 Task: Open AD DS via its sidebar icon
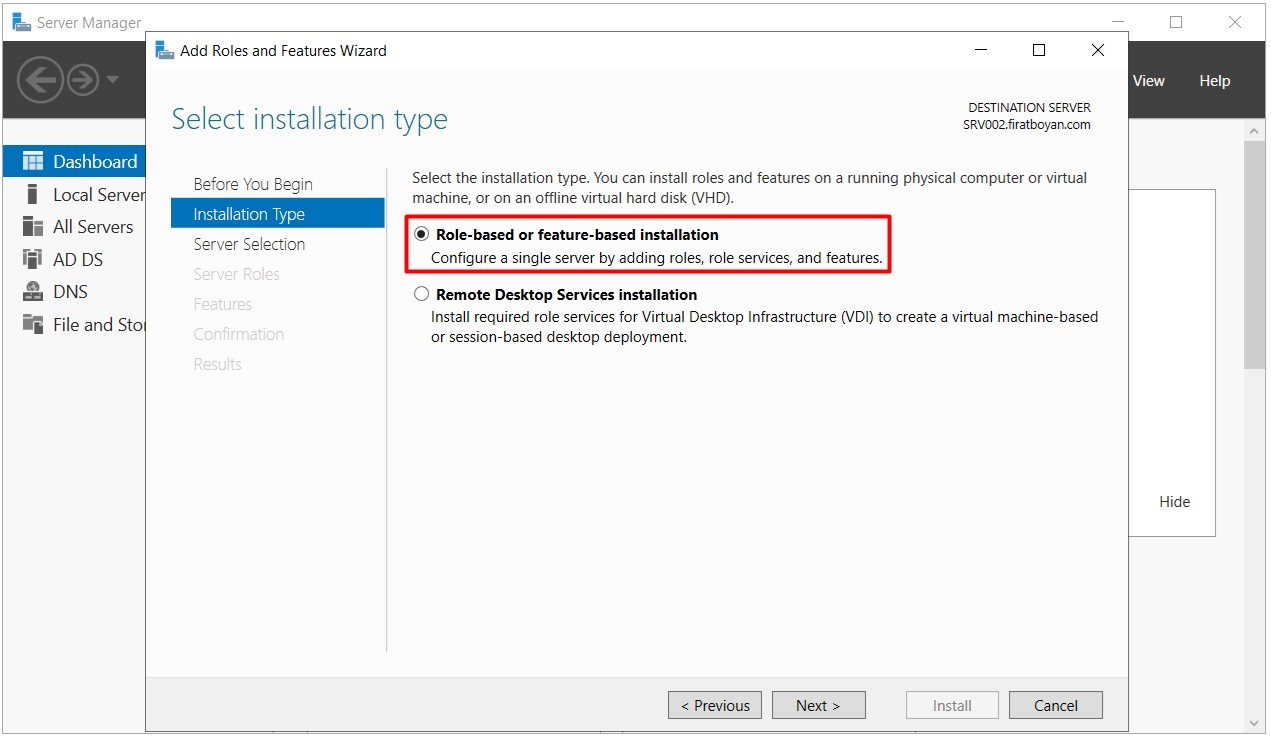(33, 260)
